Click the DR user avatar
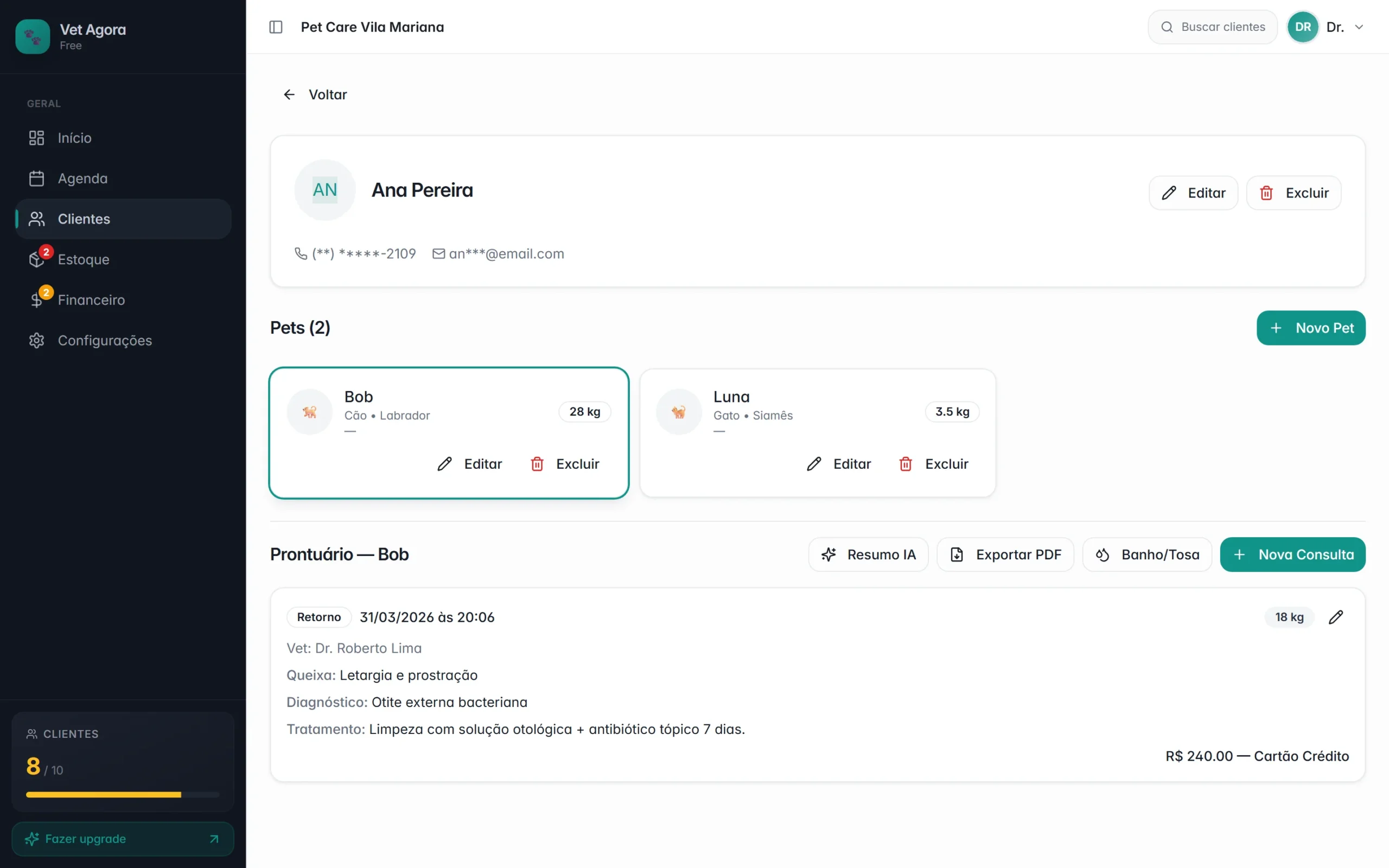The height and width of the screenshot is (868, 1389). coord(1303,27)
